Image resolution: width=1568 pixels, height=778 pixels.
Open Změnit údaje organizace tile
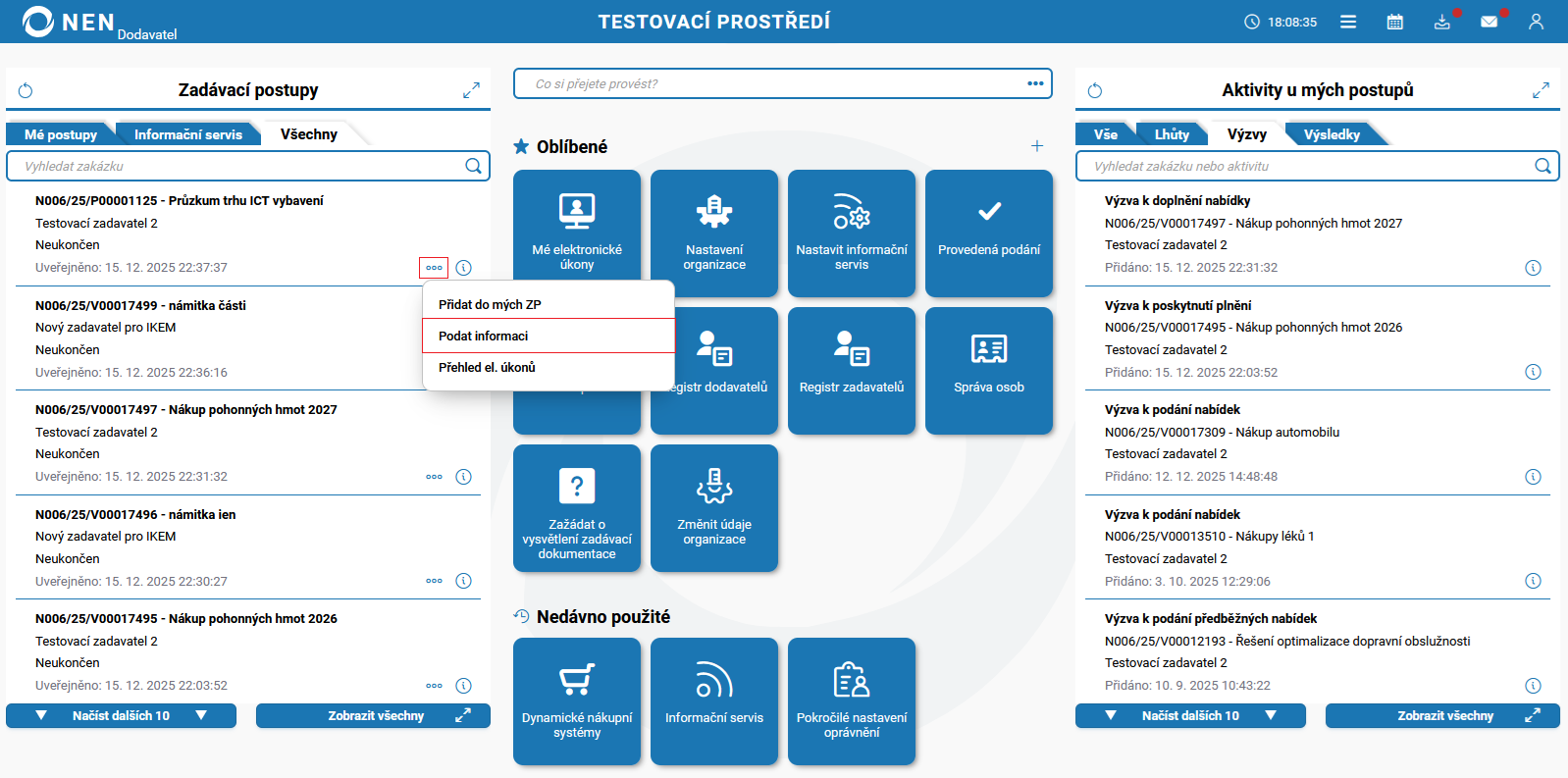pos(714,508)
